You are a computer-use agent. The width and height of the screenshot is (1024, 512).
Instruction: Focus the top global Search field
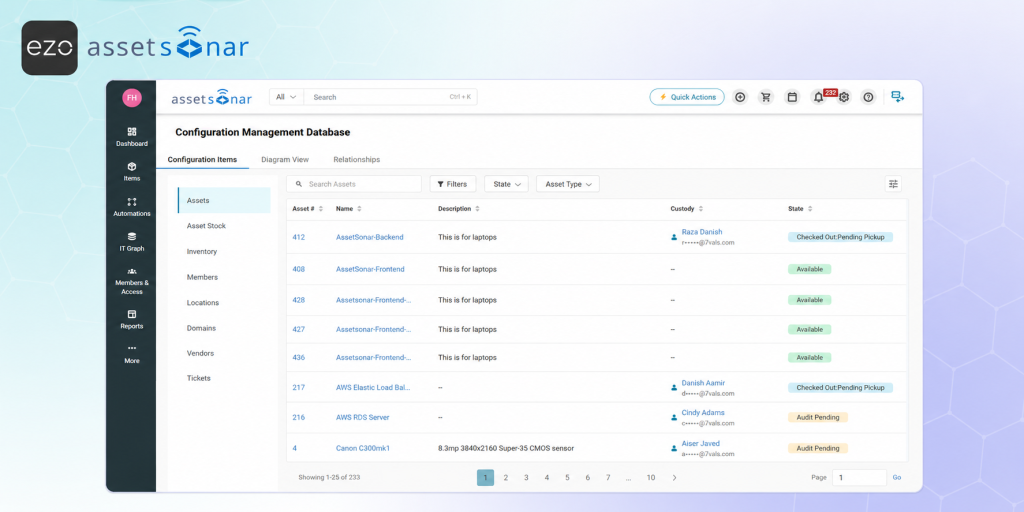(x=391, y=97)
